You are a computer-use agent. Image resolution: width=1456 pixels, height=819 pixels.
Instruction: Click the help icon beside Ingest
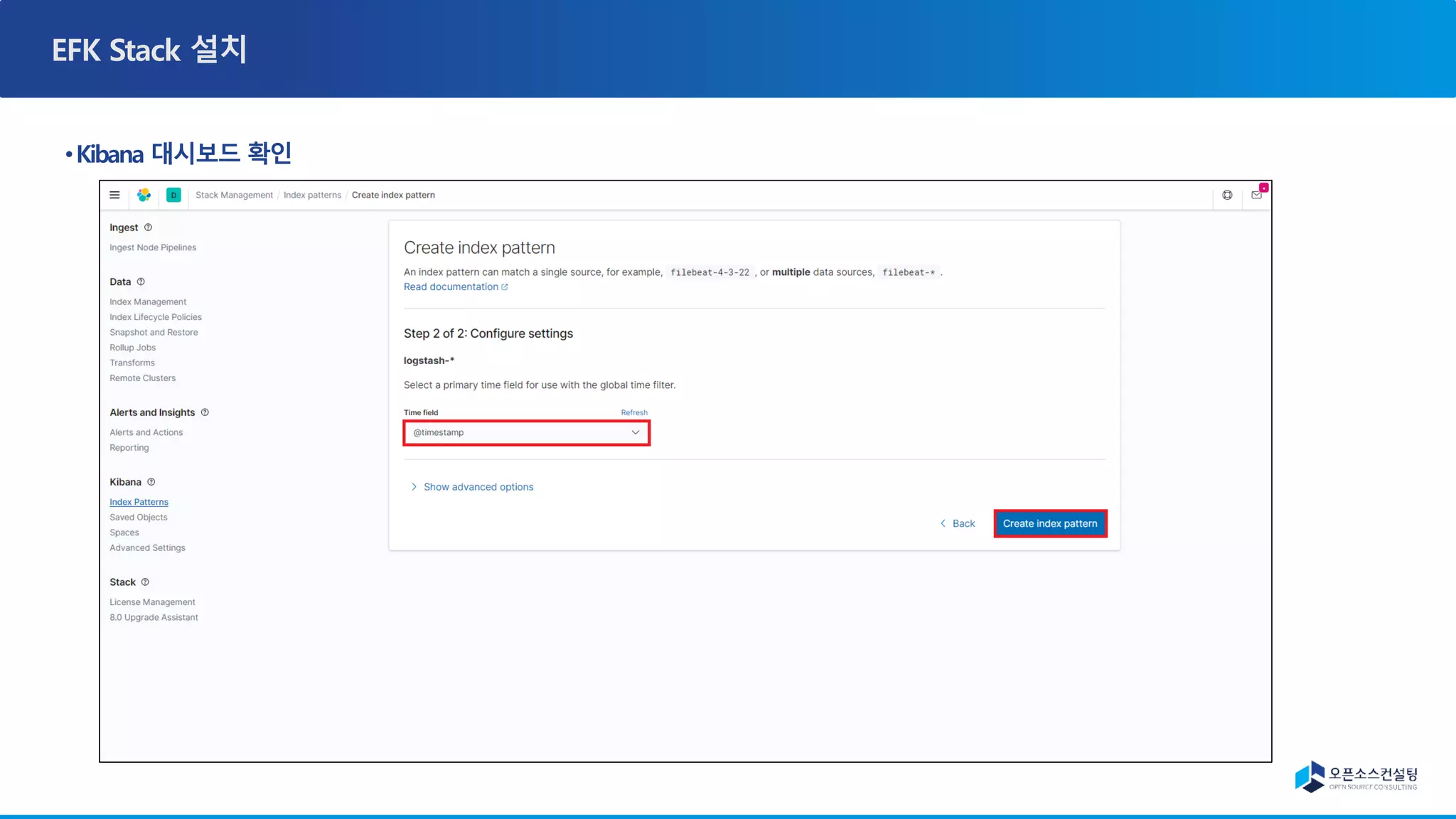[148, 227]
